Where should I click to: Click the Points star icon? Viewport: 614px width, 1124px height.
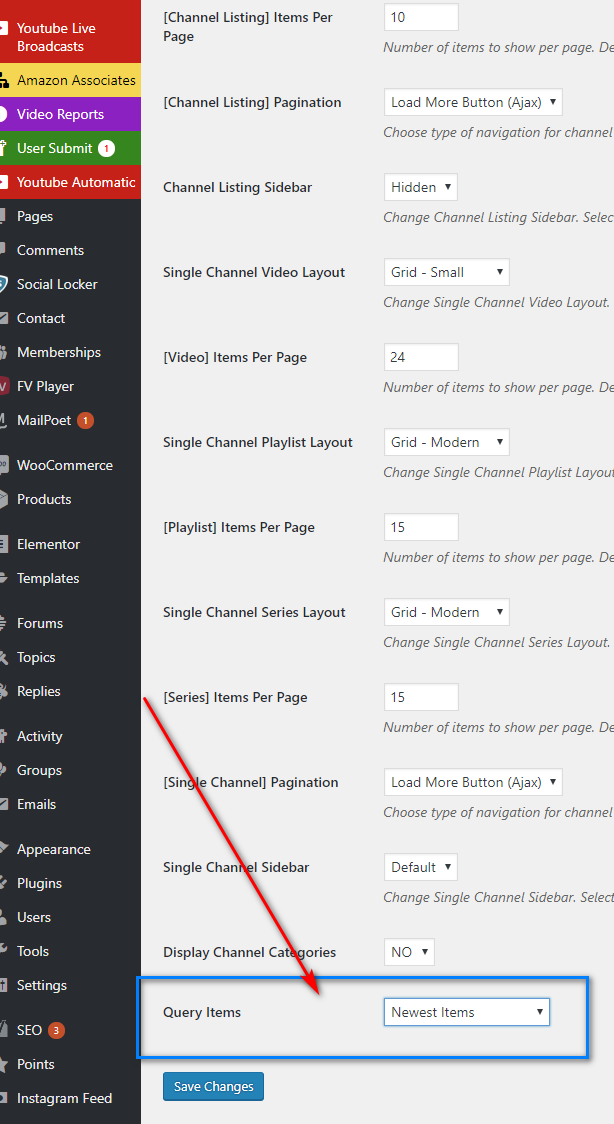(x=4, y=1064)
